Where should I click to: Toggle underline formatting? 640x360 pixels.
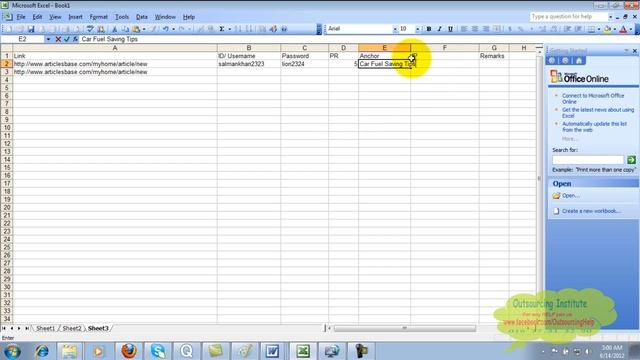click(x=450, y=29)
